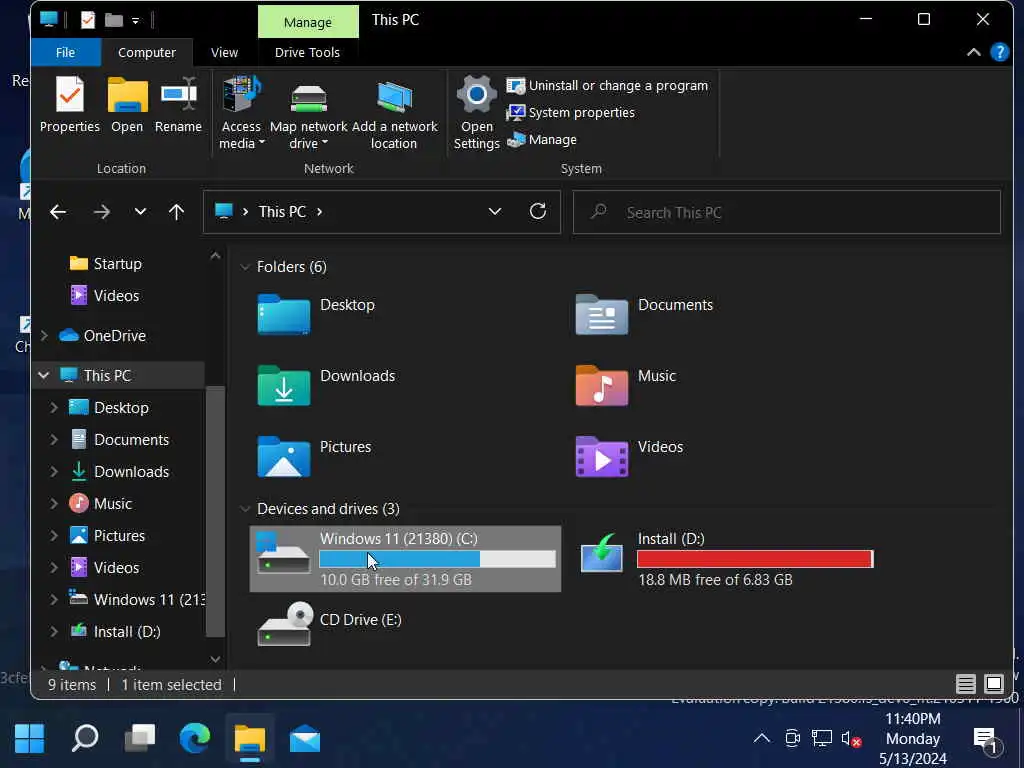1024x768 pixels.
Task: Open the Quick Access Toolbar customize dropdown
Action: (135, 20)
